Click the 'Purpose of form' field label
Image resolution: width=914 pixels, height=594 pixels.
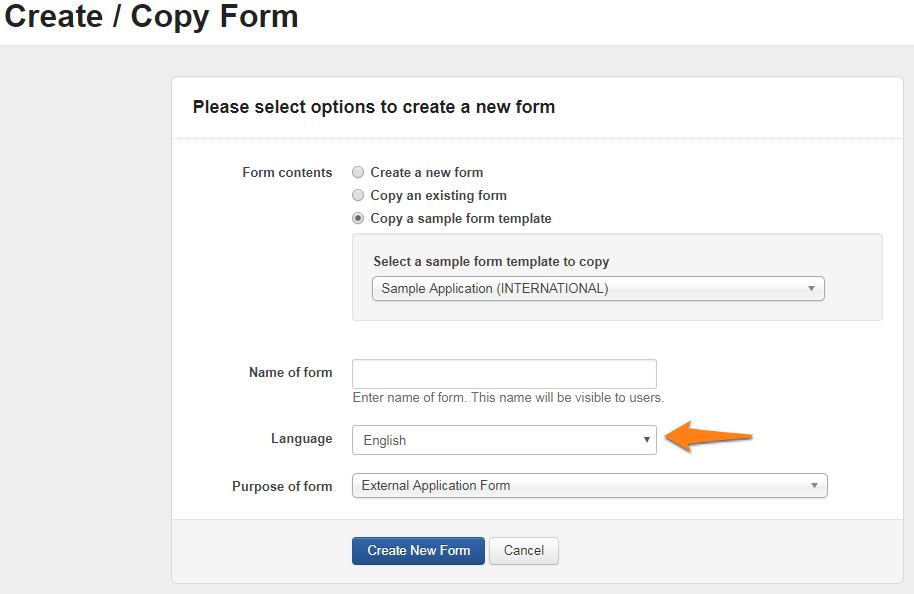pyautogui.click(x=282, y=487)
